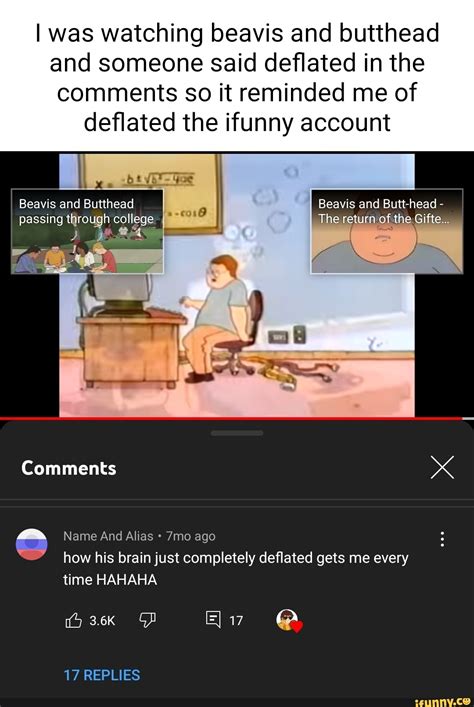This screenshot has height=707, width=474.
Task: Click the '7mo ago' comment timestamp
Action: tap(191, 536)
